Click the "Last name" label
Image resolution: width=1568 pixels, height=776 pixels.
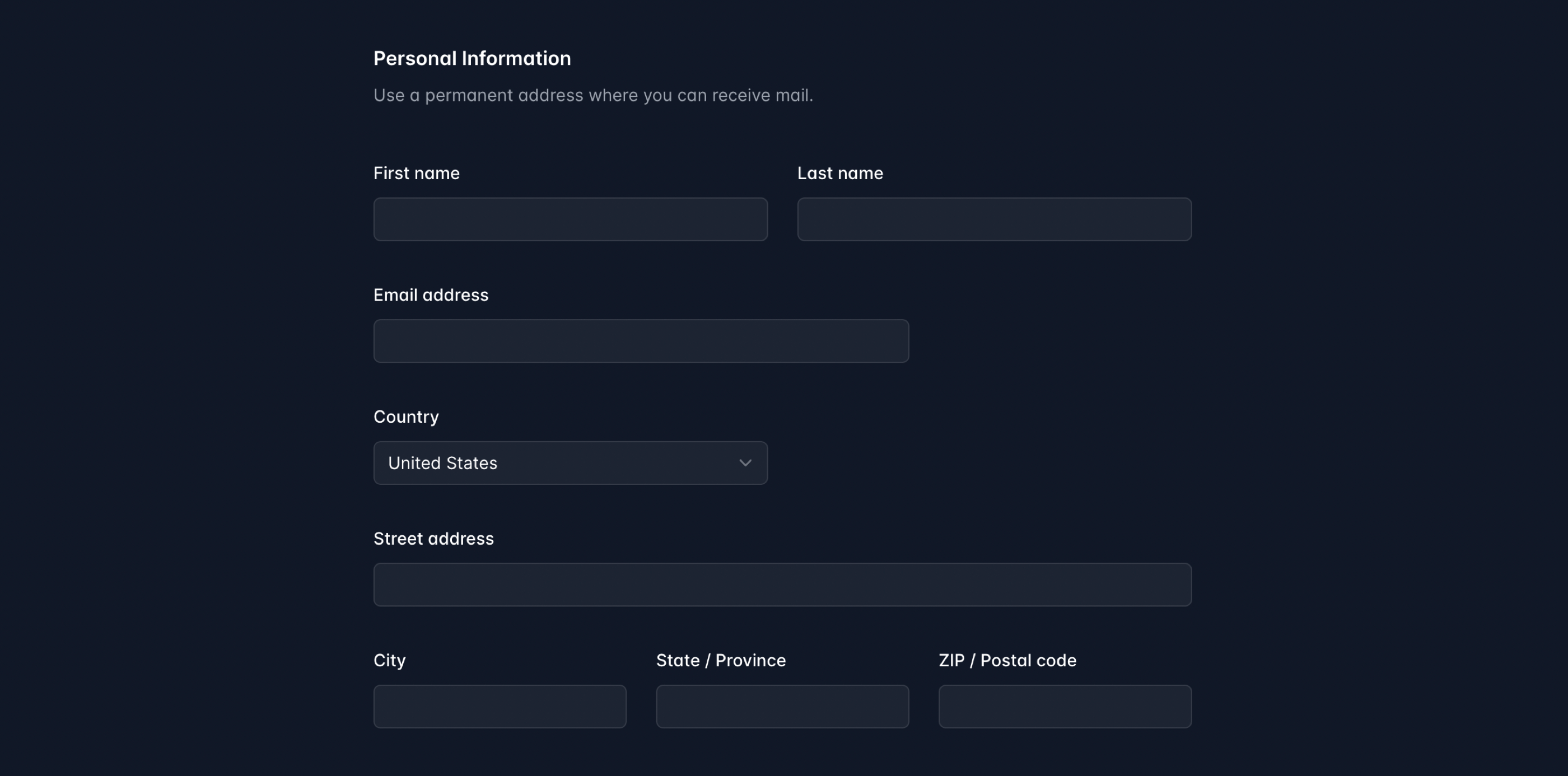pyautogui.click(x=840, y=174)
